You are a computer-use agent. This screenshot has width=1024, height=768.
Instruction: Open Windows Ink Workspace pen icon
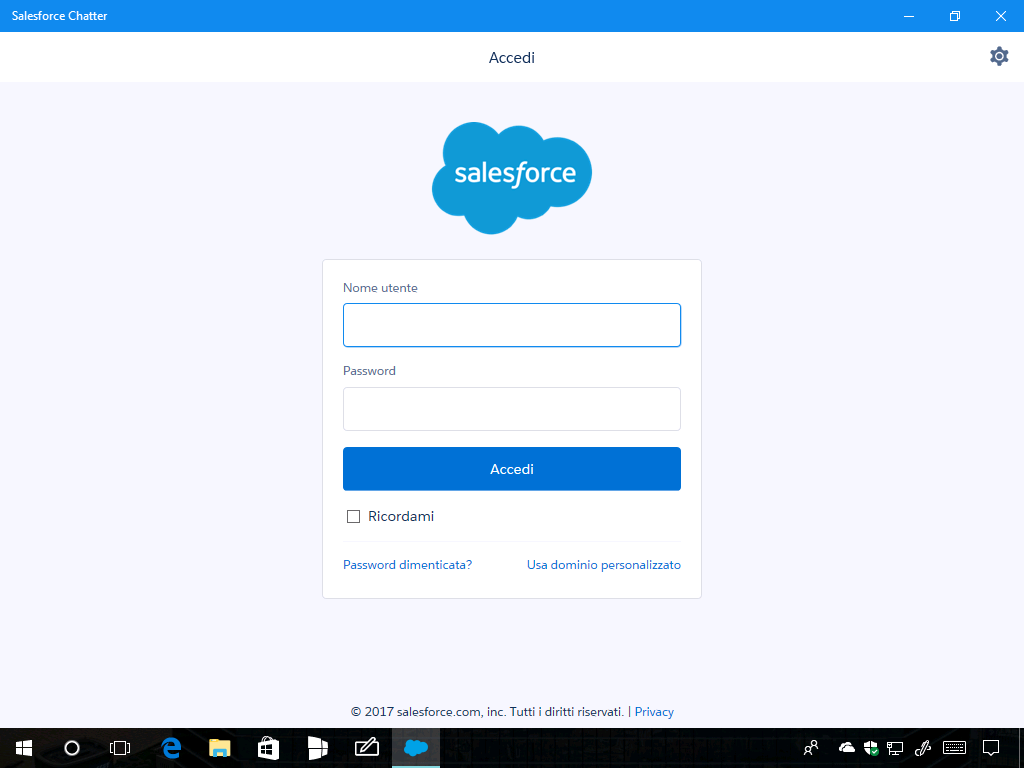[923, 748]
